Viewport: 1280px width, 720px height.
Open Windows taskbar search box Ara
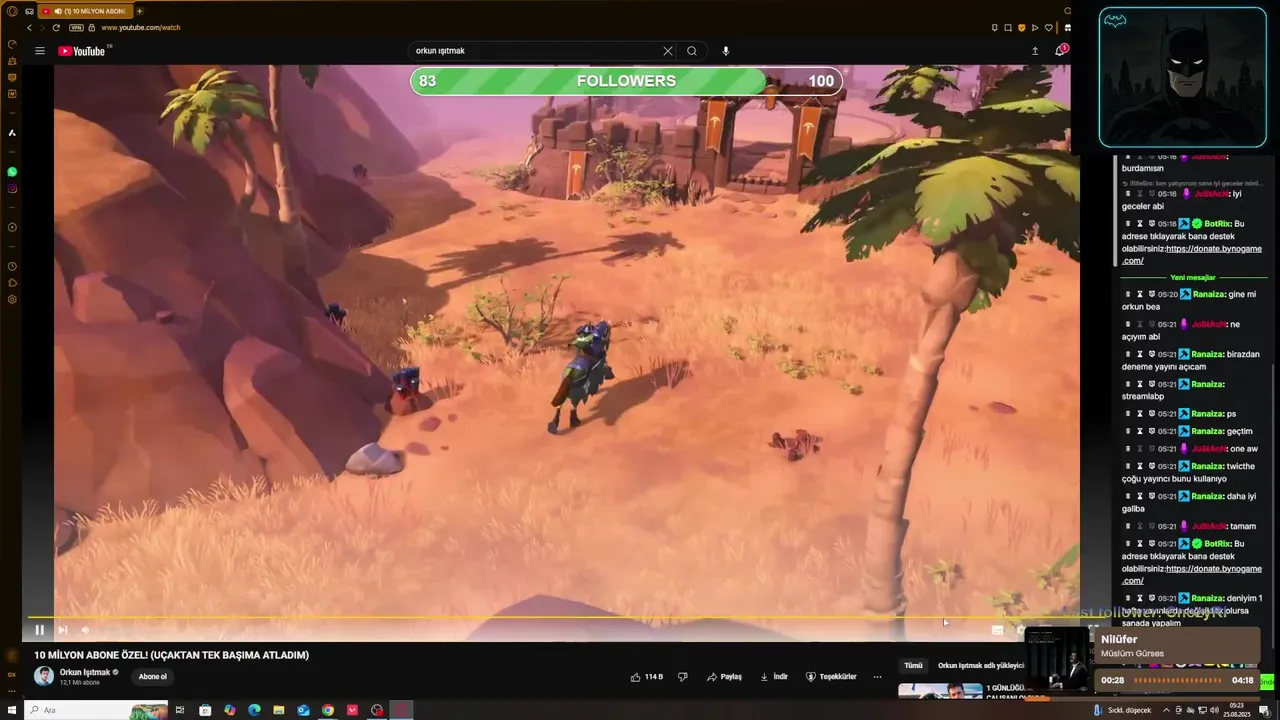pyautogui.click(x=96, y=710)
